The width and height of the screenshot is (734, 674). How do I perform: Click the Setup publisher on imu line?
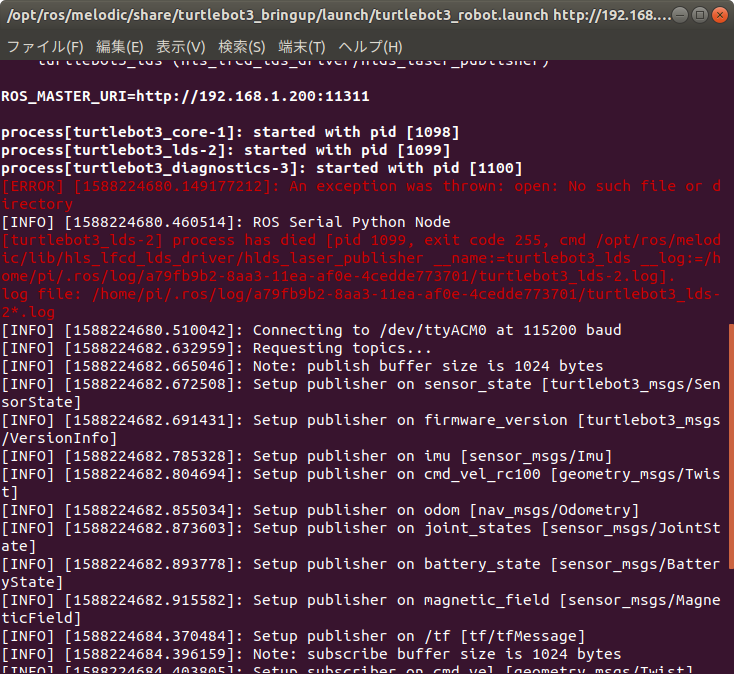pos(307,456)
